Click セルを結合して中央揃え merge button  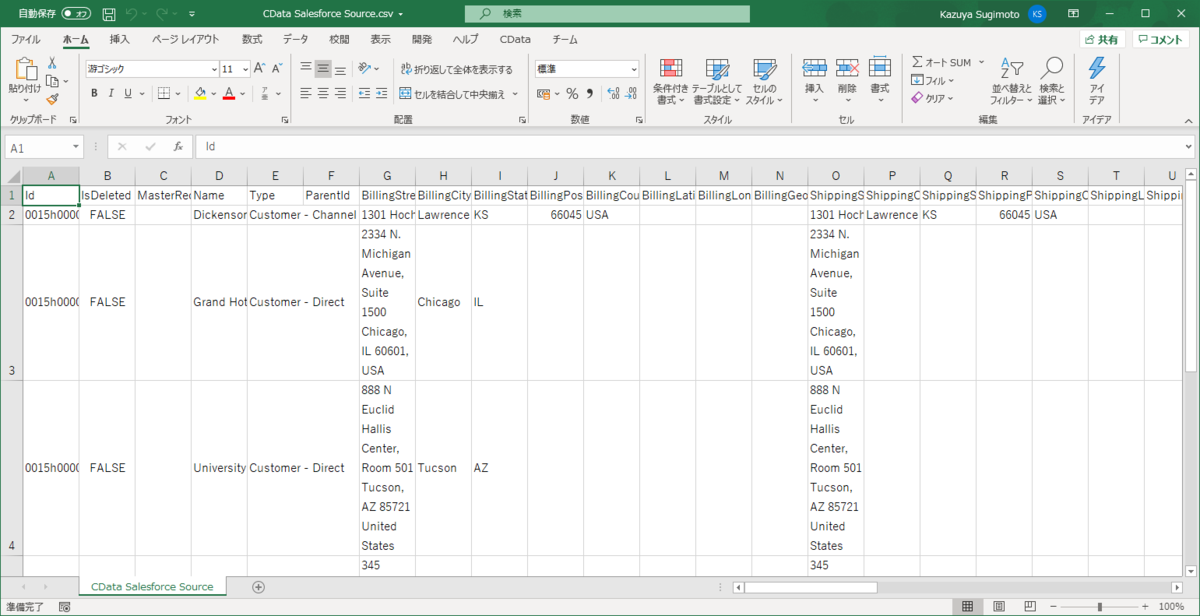[453, 94]
